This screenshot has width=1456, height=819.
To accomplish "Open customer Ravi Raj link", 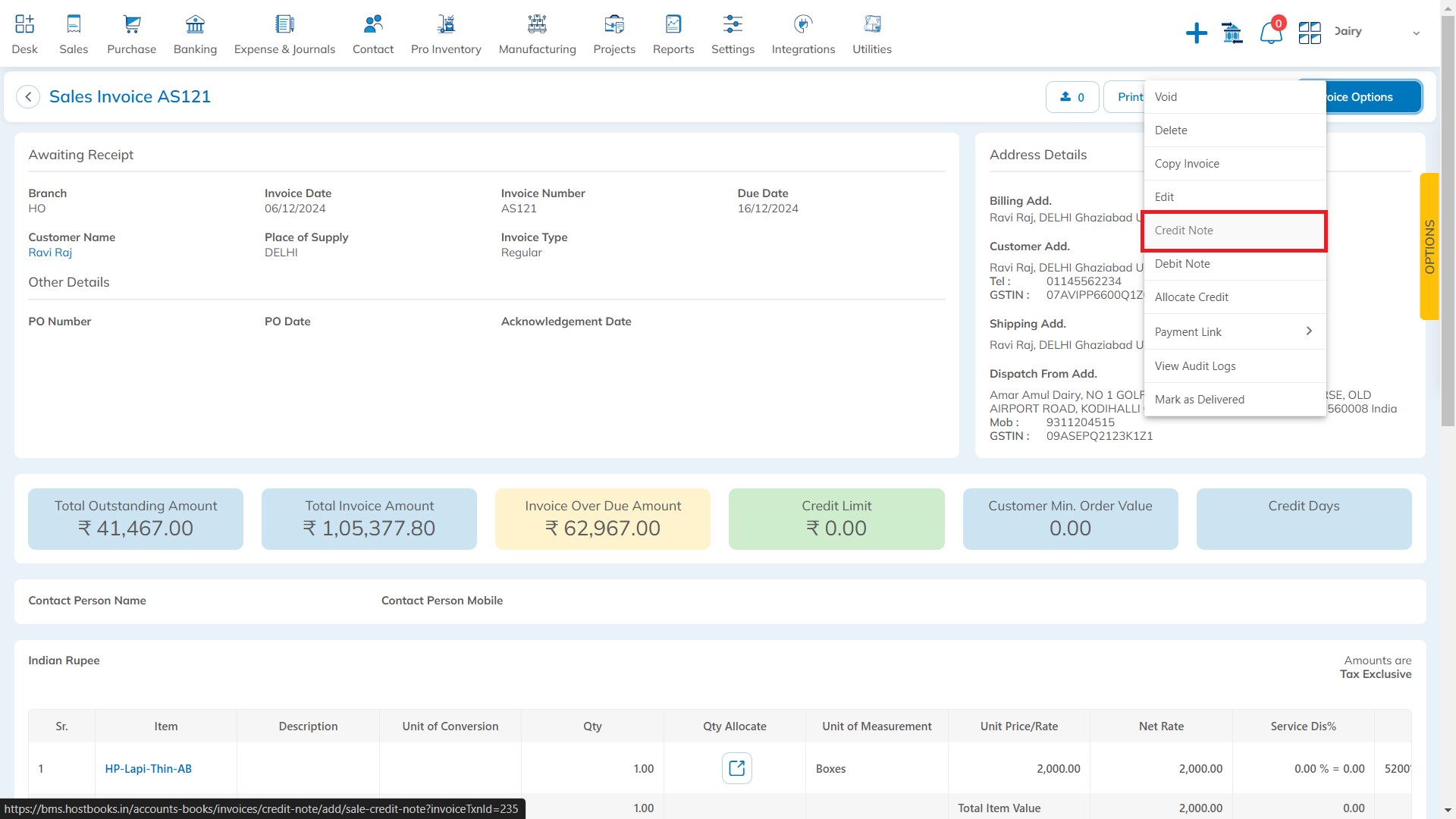I will point(50,253).
